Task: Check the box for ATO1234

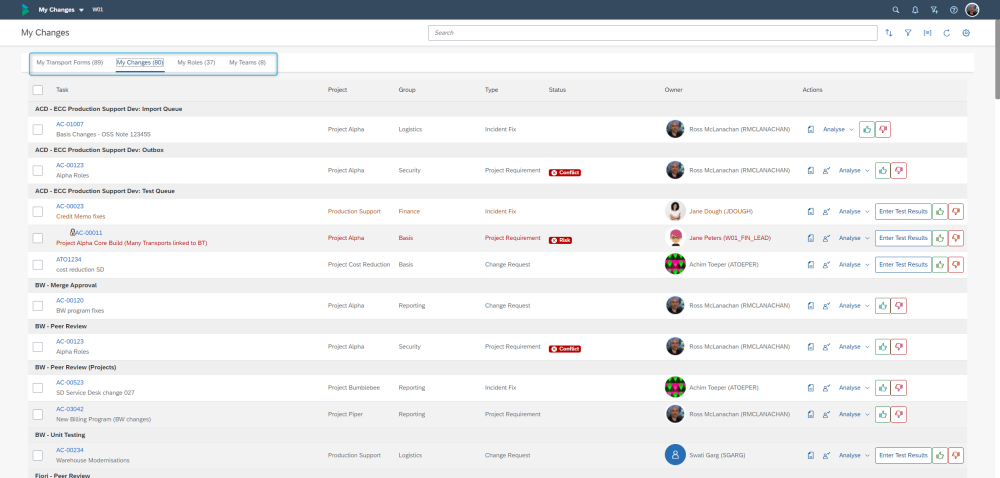Action: click(38, 264)
